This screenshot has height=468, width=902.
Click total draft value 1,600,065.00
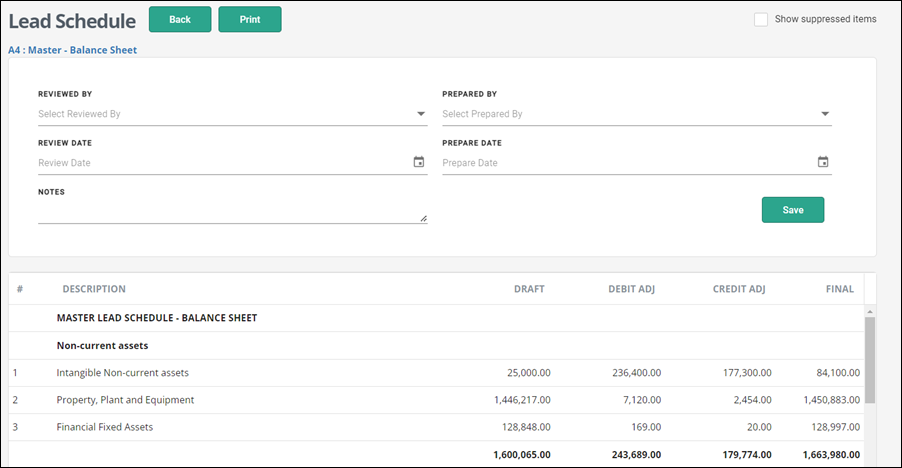[x=522, y=455]
